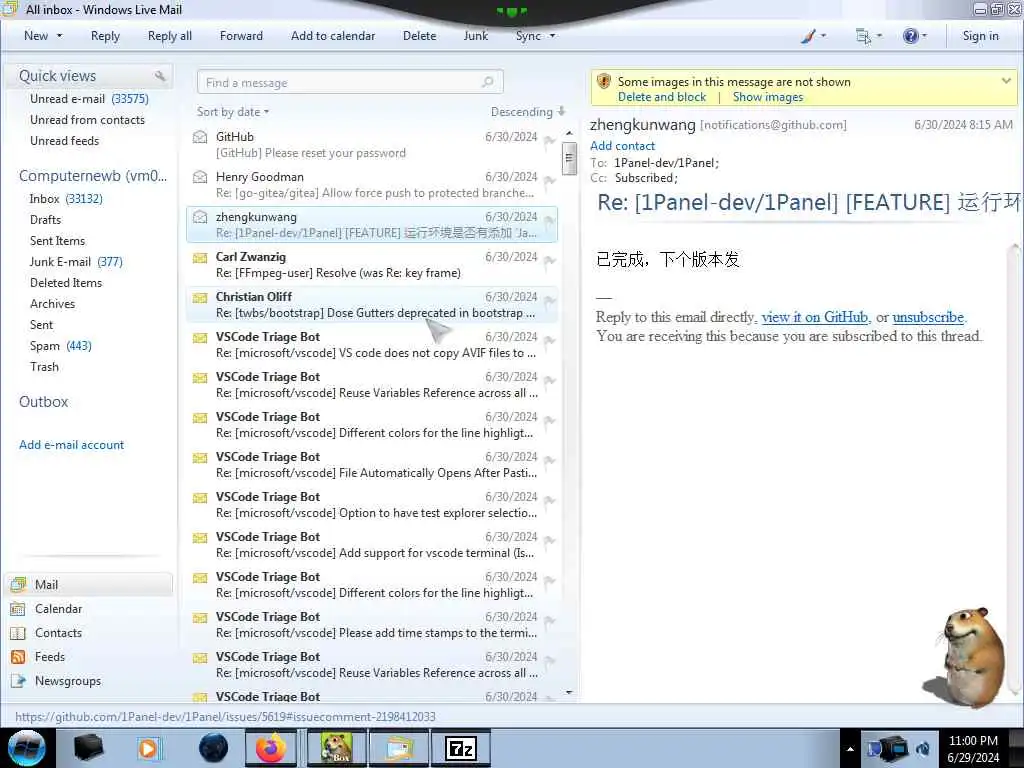Open the blue Help question-mark icon
This screenshot has width=1024, height=768.
point(910,37)
